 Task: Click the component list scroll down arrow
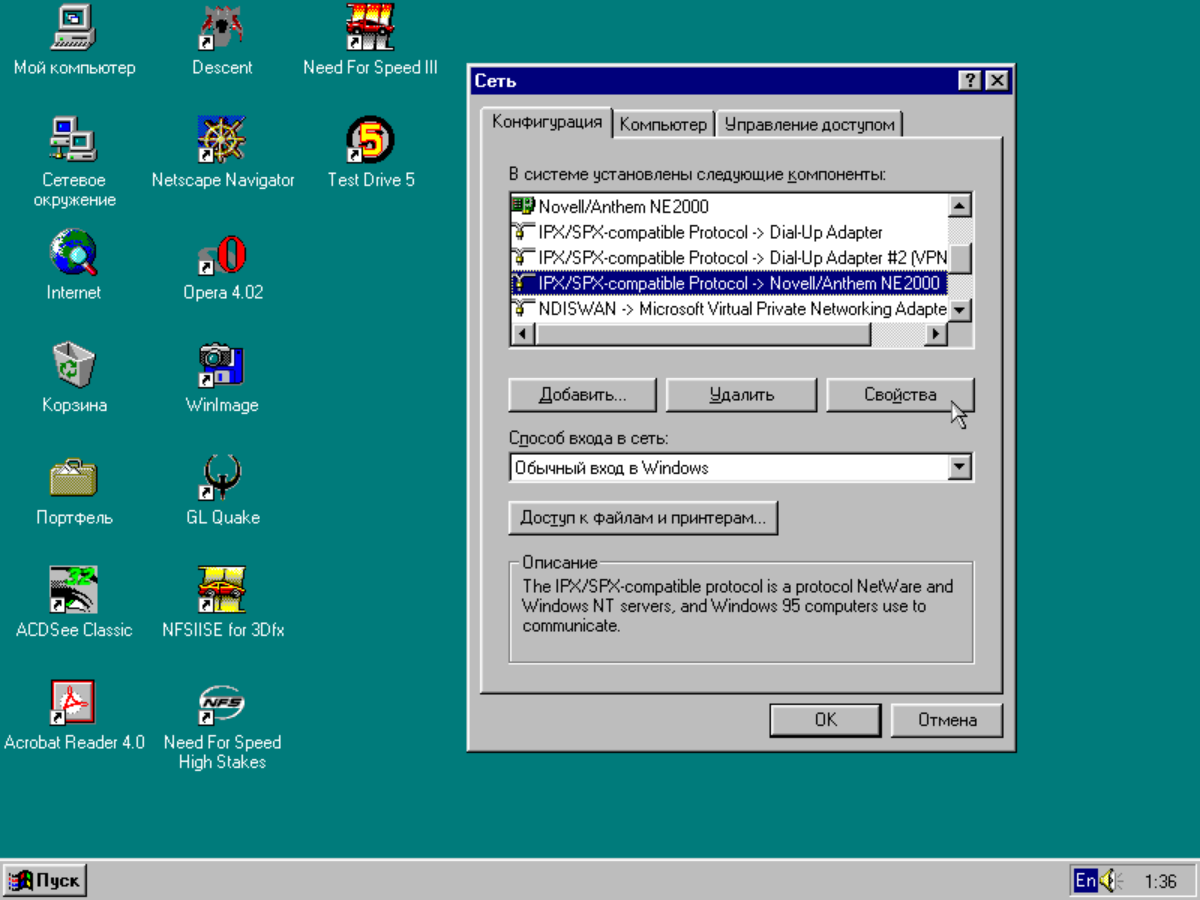pos(960,310)
